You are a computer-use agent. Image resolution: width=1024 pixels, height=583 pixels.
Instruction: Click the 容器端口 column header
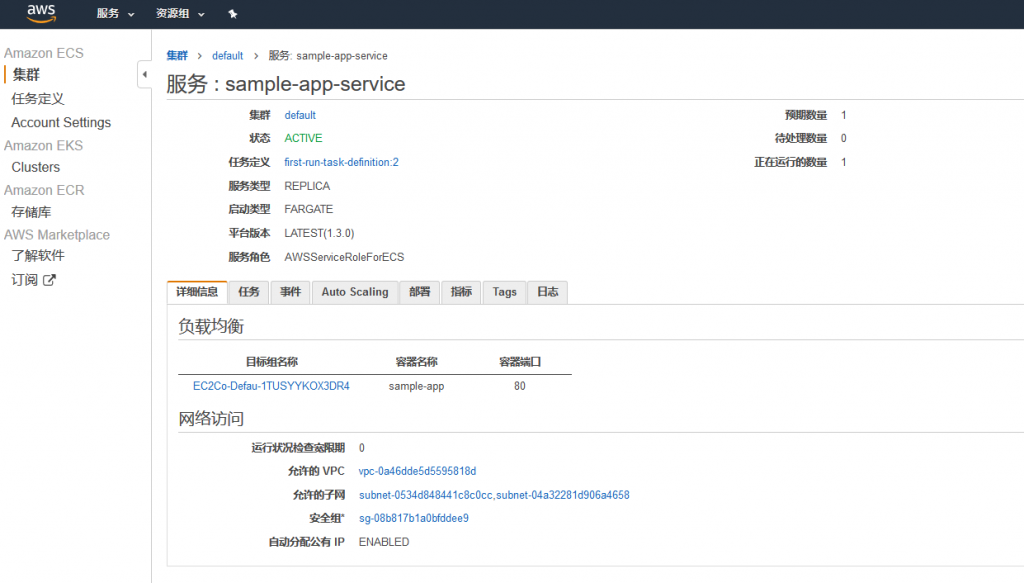click(520, 362)
